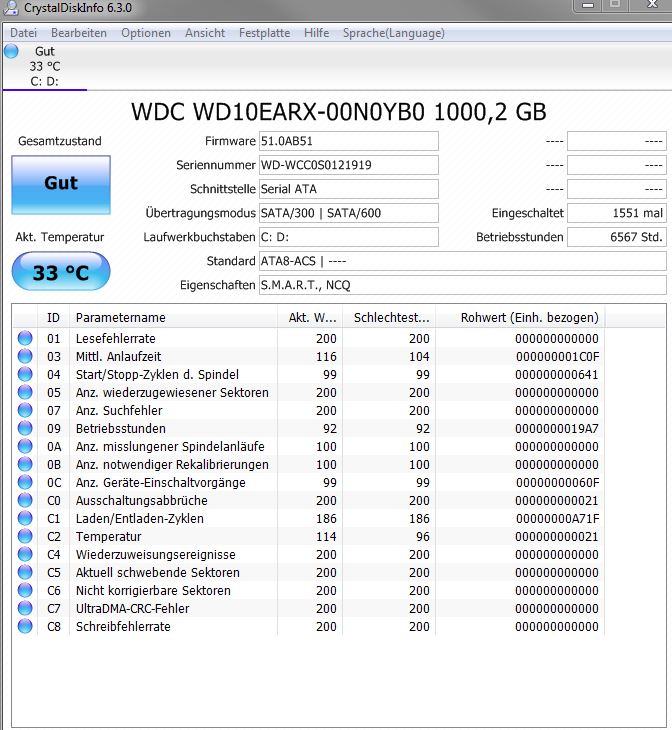672x730 pixels.
Task: Select the UltraDMA-CRC-Fehler parameter name
Action: click(132, 608)
